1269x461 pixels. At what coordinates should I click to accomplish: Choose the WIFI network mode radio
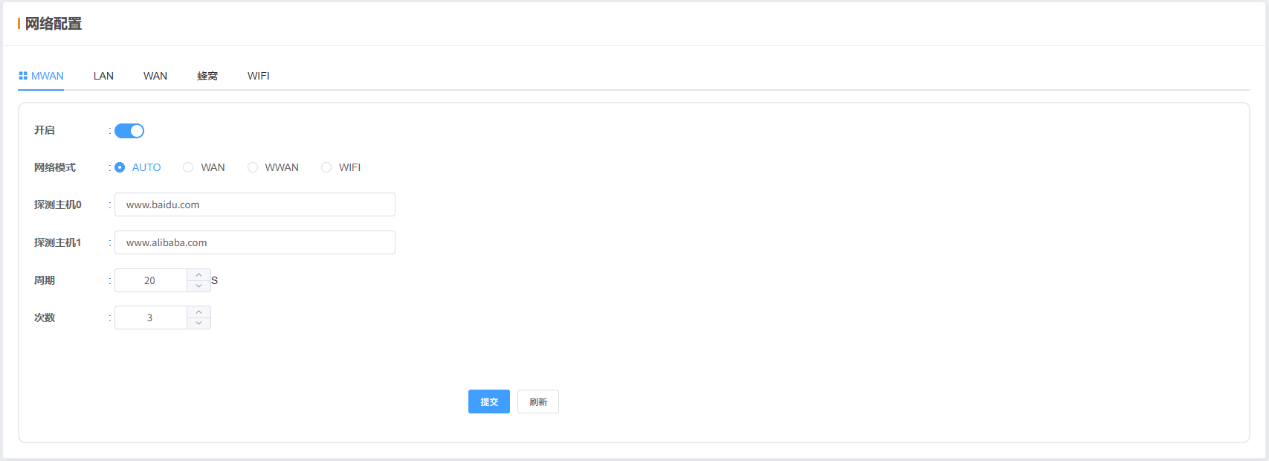(x=341, y=167)
